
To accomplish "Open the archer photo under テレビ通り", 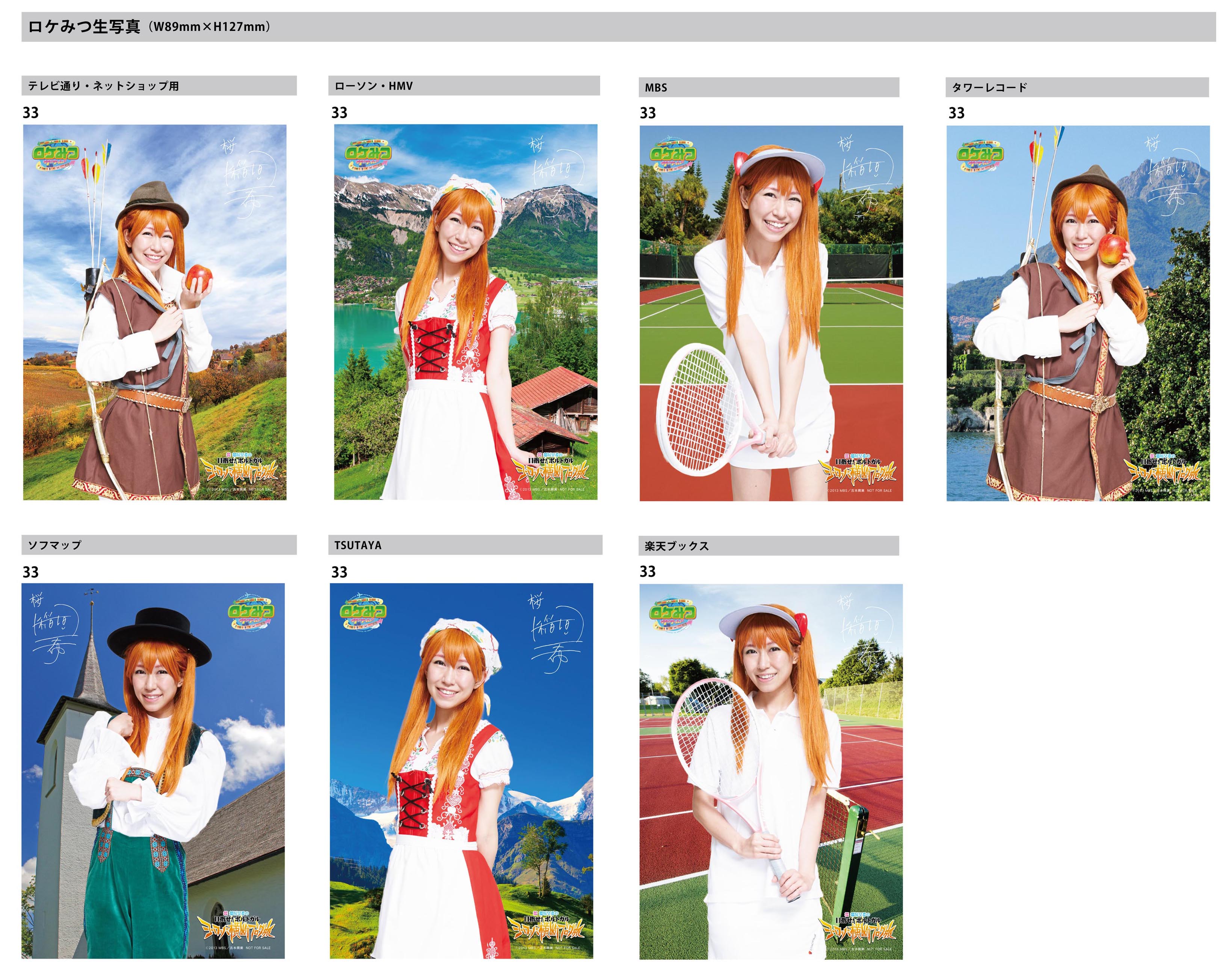I will (154, 312).
